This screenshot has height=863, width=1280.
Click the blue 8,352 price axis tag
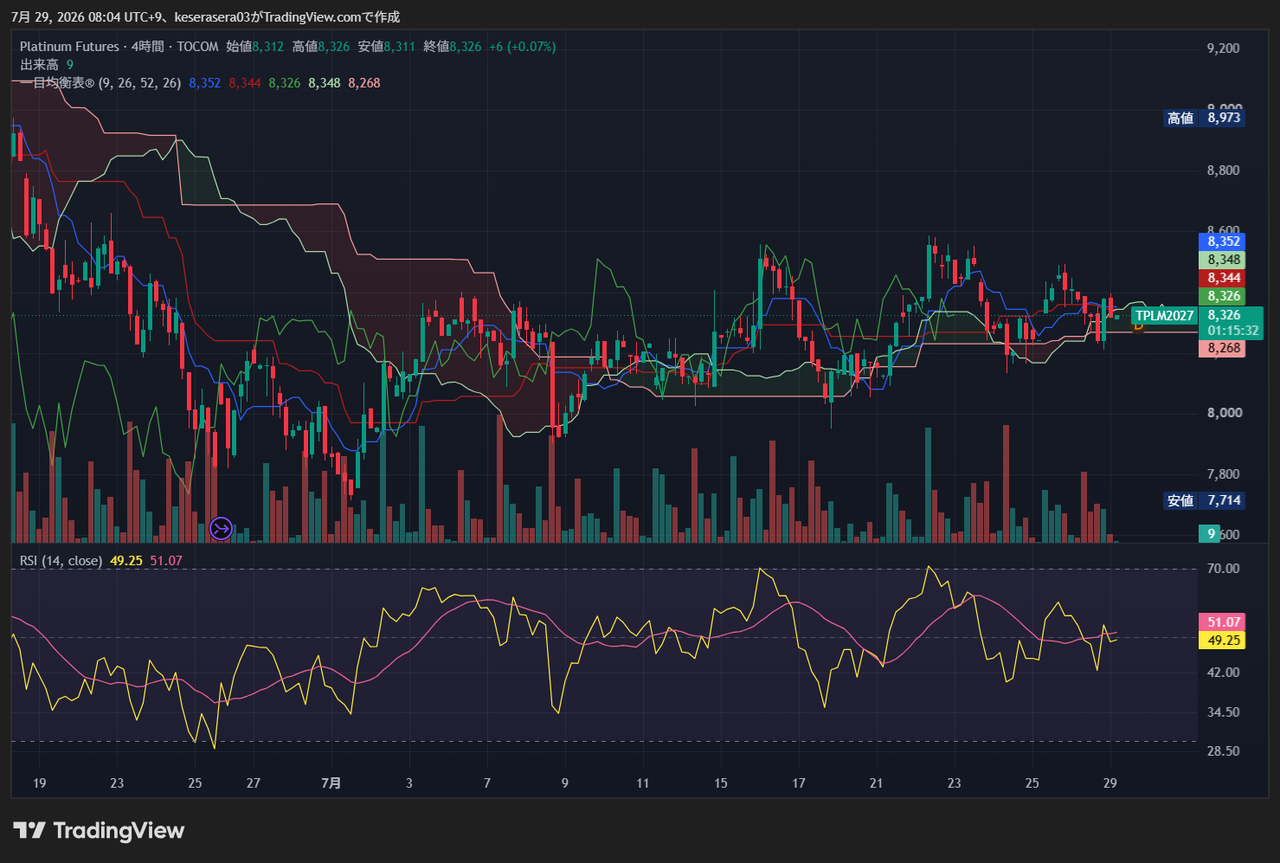click(1223, 241)
